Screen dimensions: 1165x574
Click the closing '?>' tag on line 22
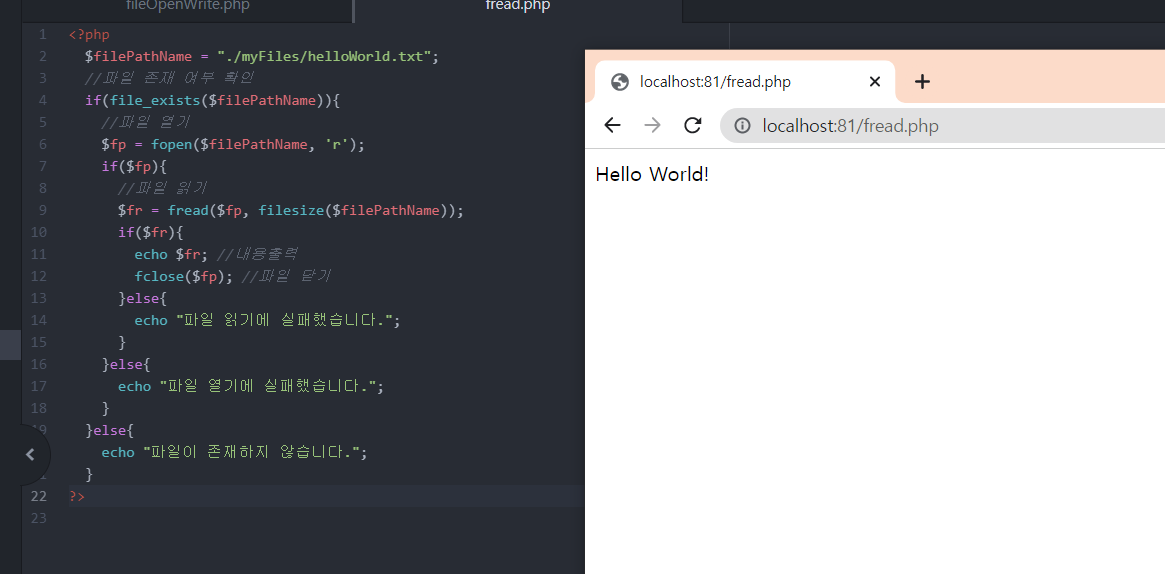pyautogui.click(x=77, y=496)
